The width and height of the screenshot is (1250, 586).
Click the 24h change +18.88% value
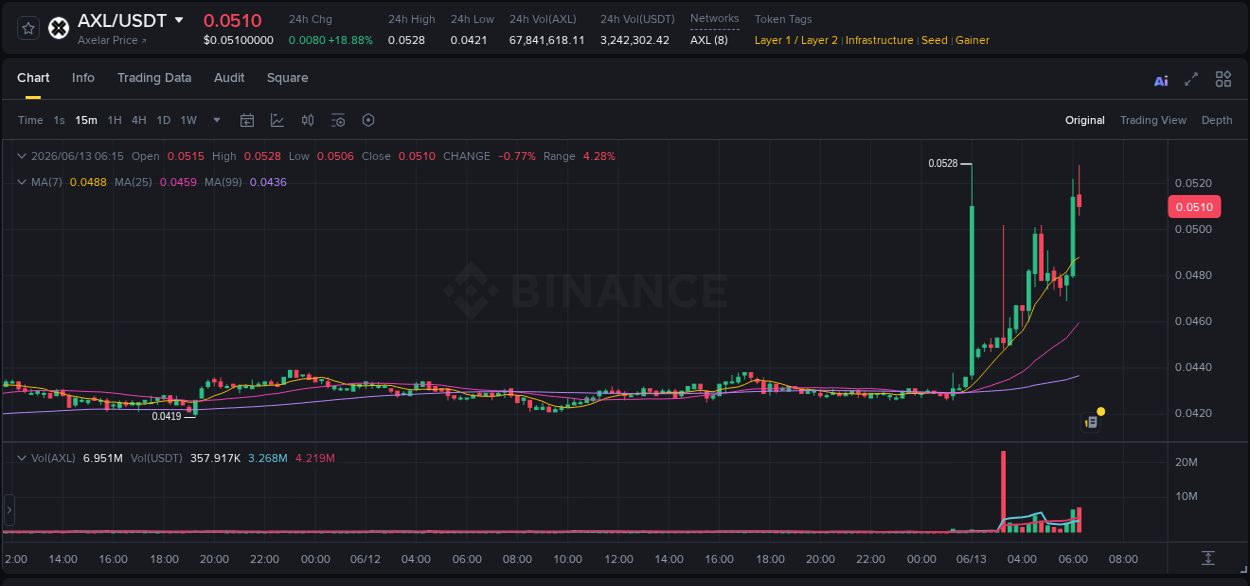tap(349, 40)
